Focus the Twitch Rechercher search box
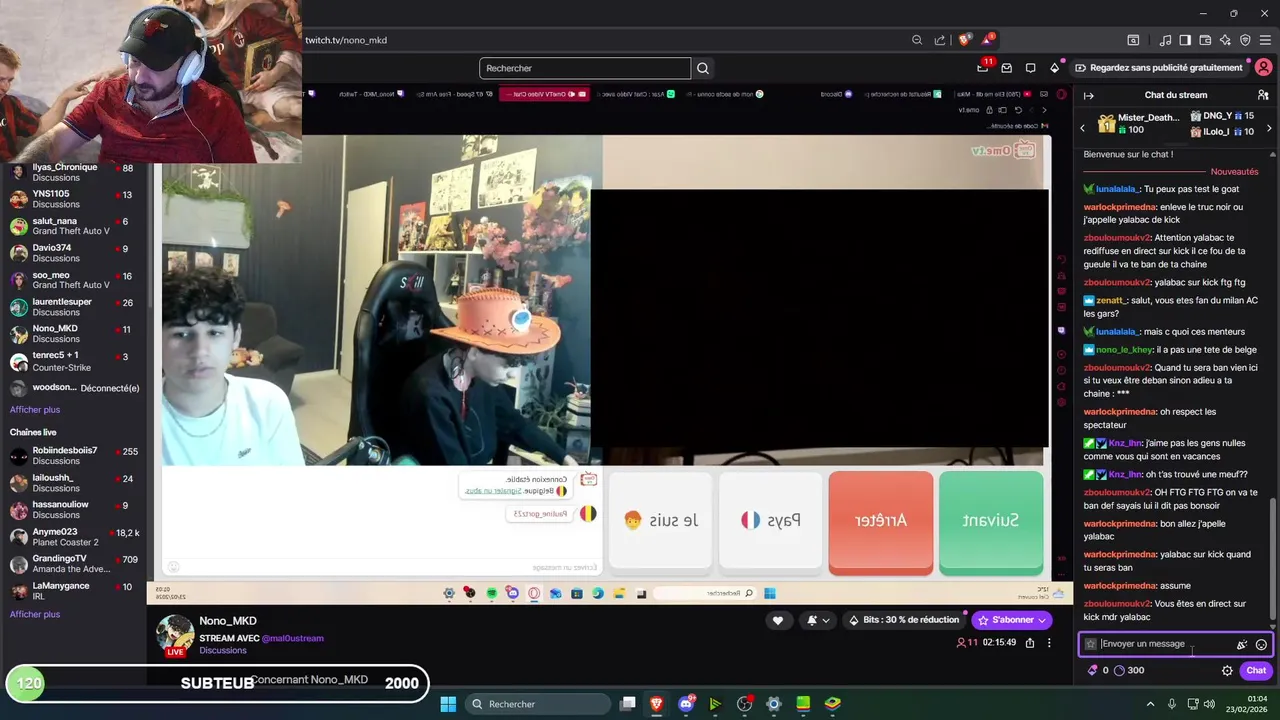 [x=585, y=68]
